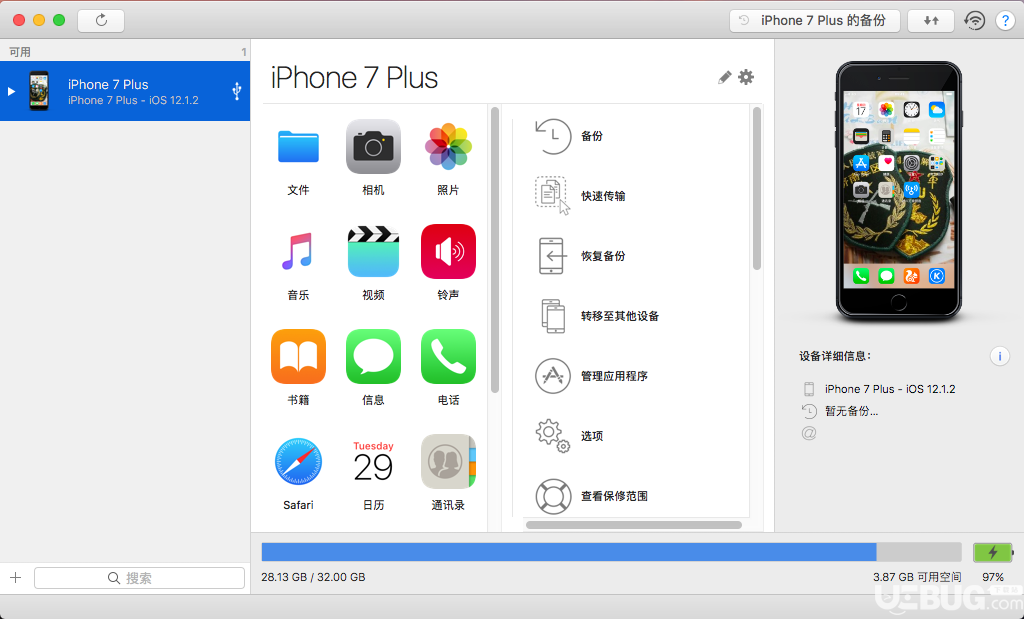The height and width of the screenshot is (619, 1024).
Task: Click the device info 'i' button
Action: pos(999,356)
